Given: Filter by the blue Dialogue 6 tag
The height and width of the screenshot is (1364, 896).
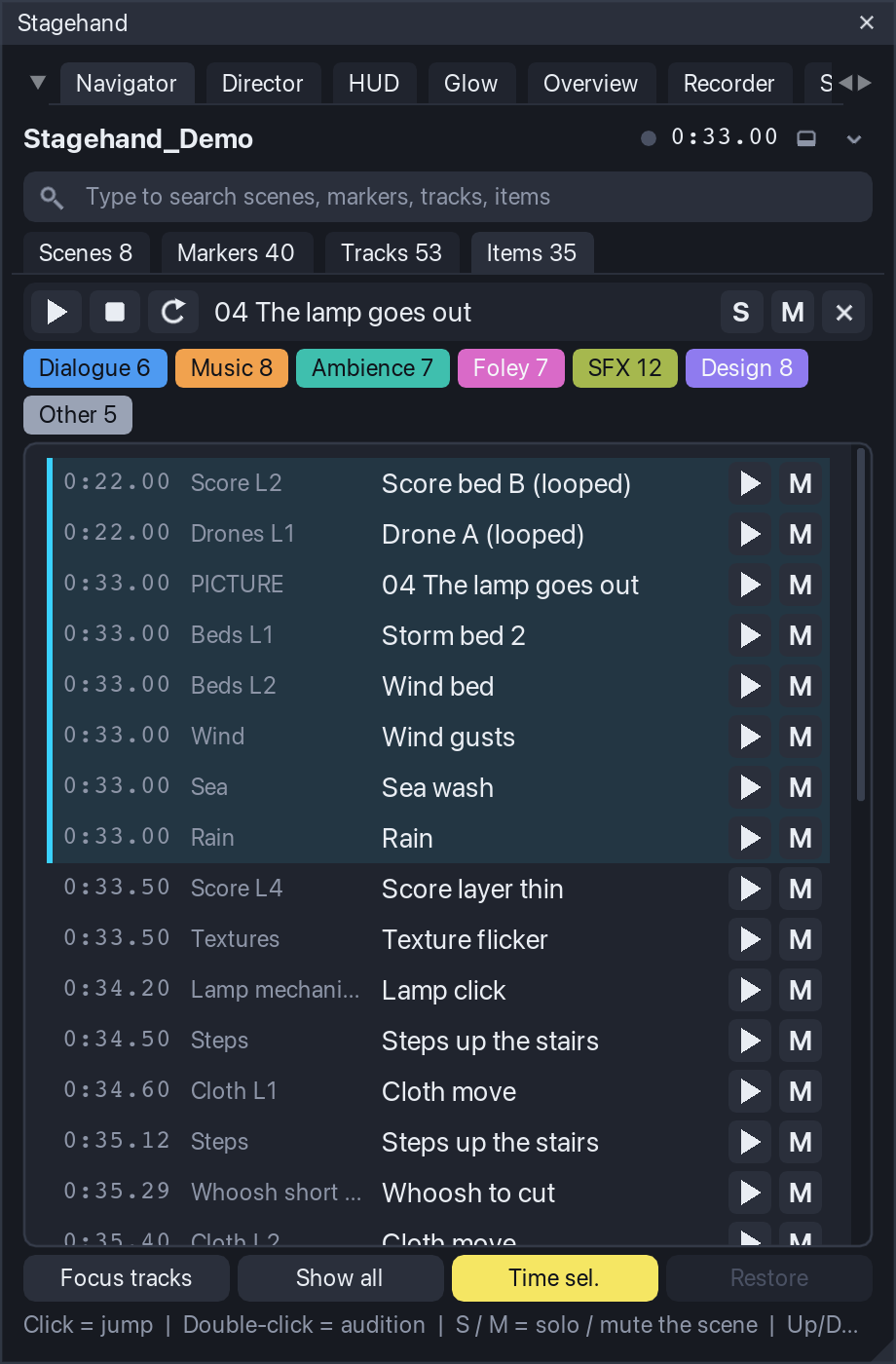Looking at the screenshot, I should pos(94,368).
